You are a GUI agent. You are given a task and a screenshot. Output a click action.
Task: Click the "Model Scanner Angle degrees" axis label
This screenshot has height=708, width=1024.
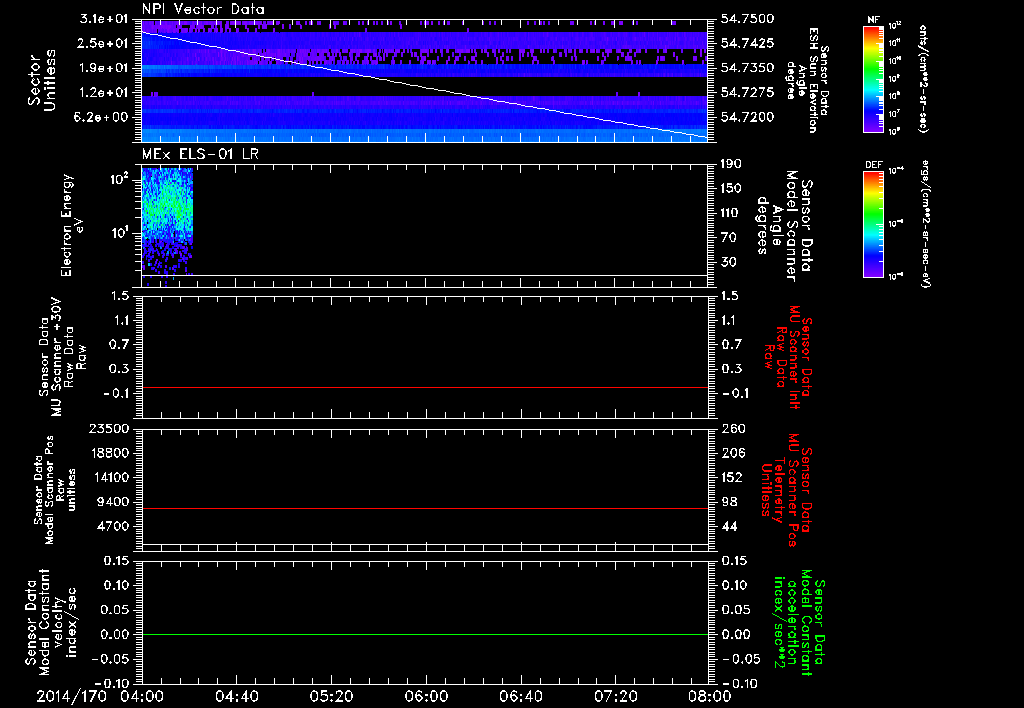(x=784, y=227)
